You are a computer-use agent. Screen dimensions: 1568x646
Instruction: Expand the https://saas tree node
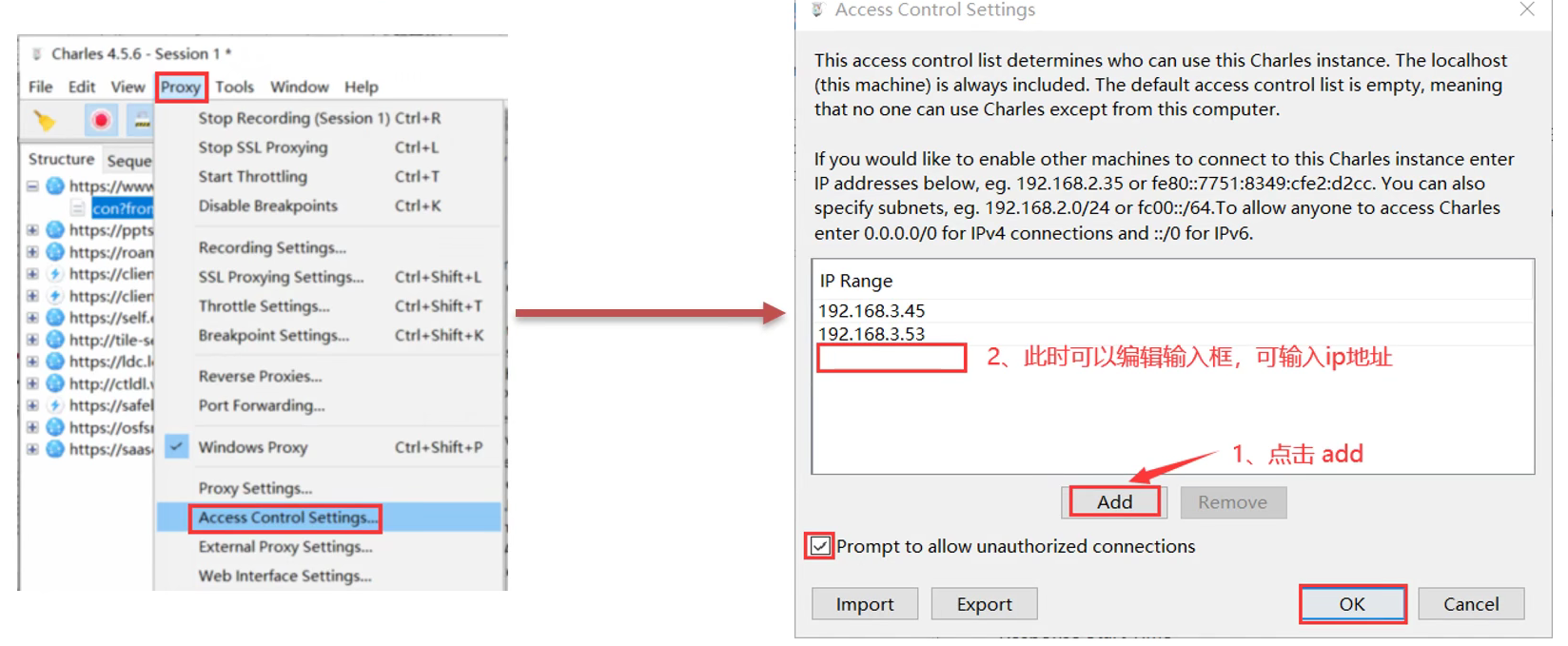click(x=32, y=448)
